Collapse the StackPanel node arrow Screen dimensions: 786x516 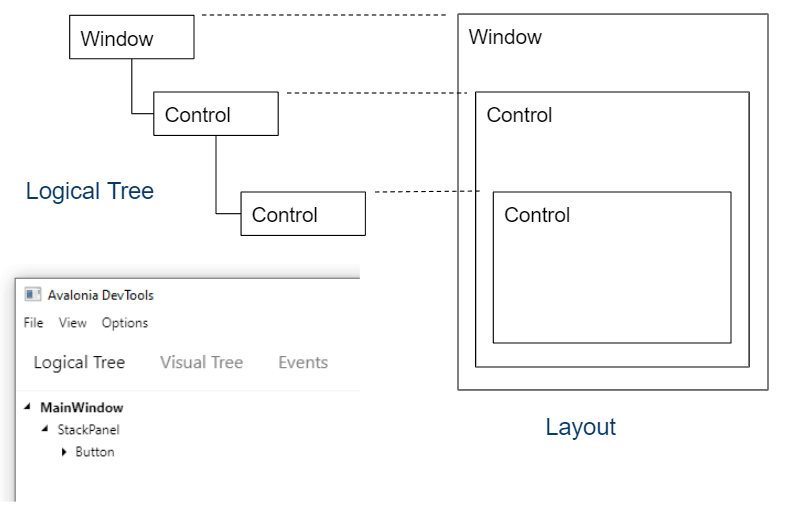(x=45, y=430)
